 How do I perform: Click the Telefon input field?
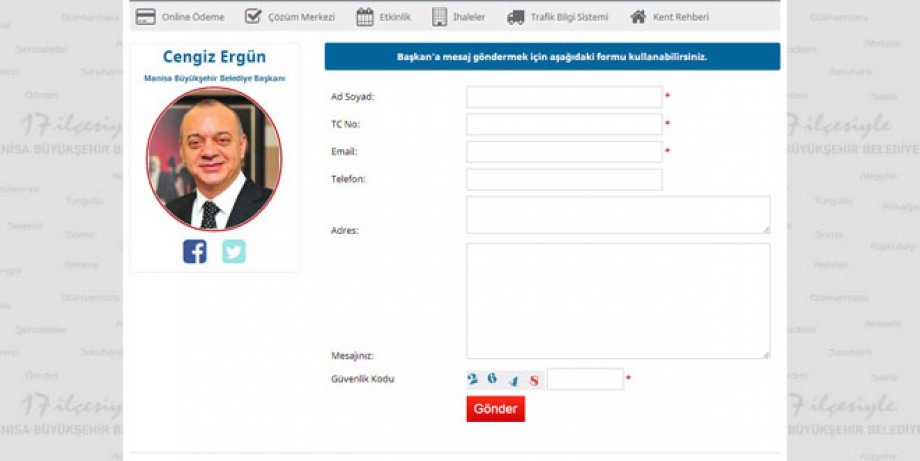[564, 180]
